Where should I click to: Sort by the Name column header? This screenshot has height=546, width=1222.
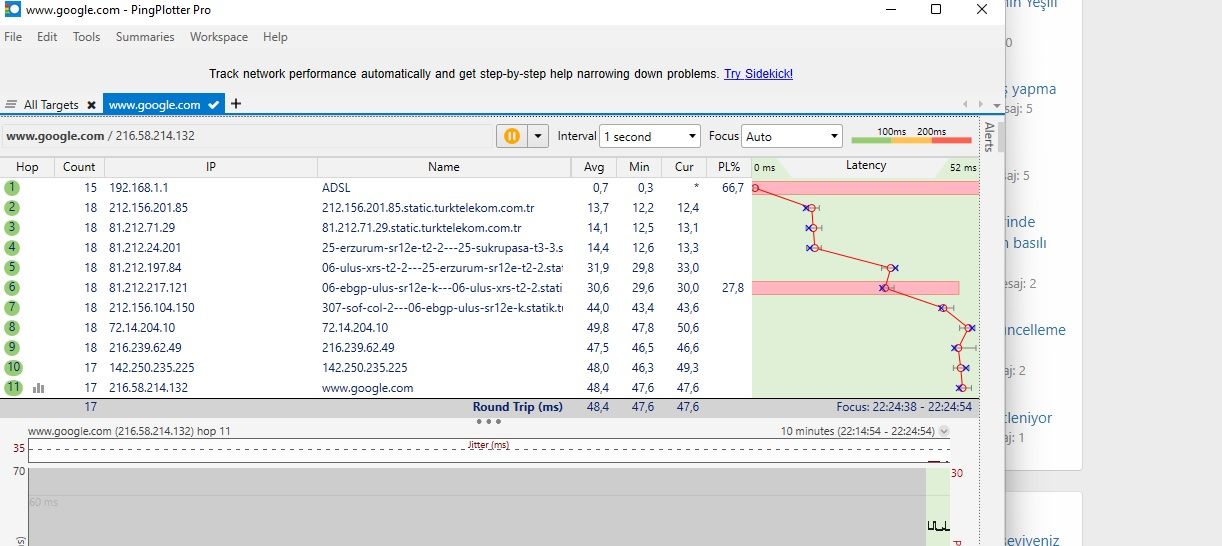[444, 167]
